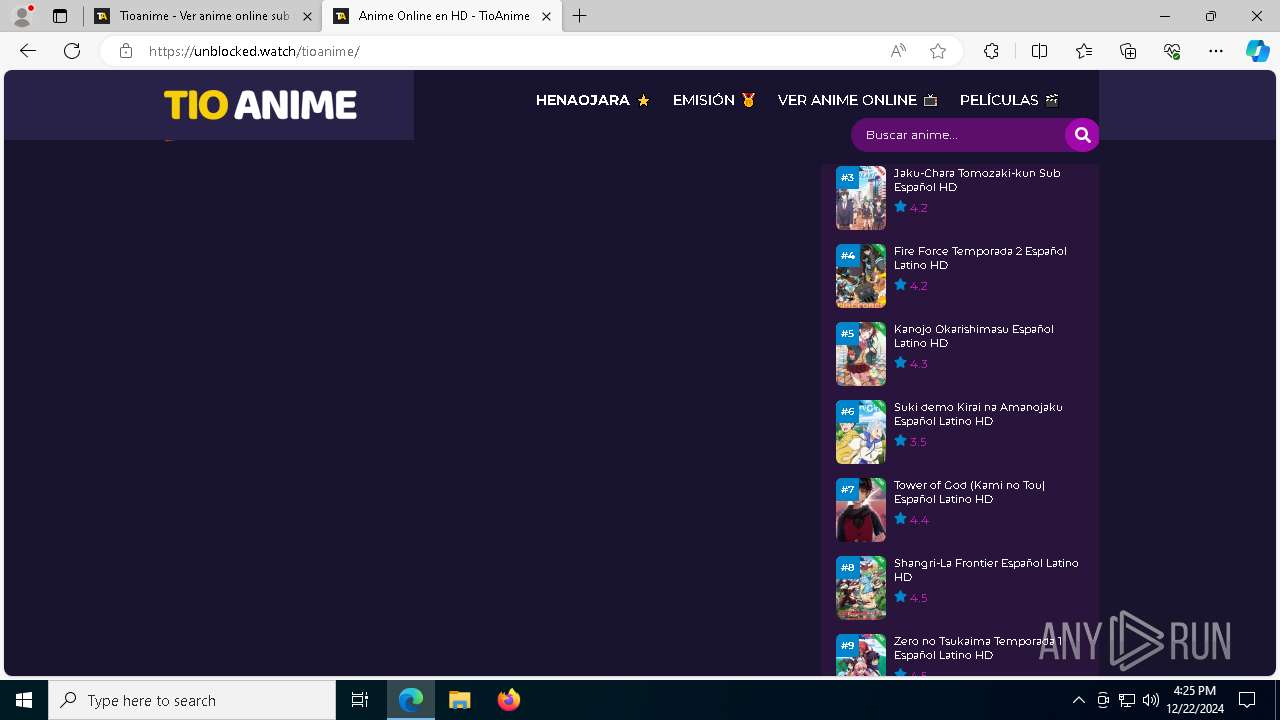Open Browser essentials heart icon
Image resolution: width=1280 pixels, height=720 pixels.
point(1172,51)
